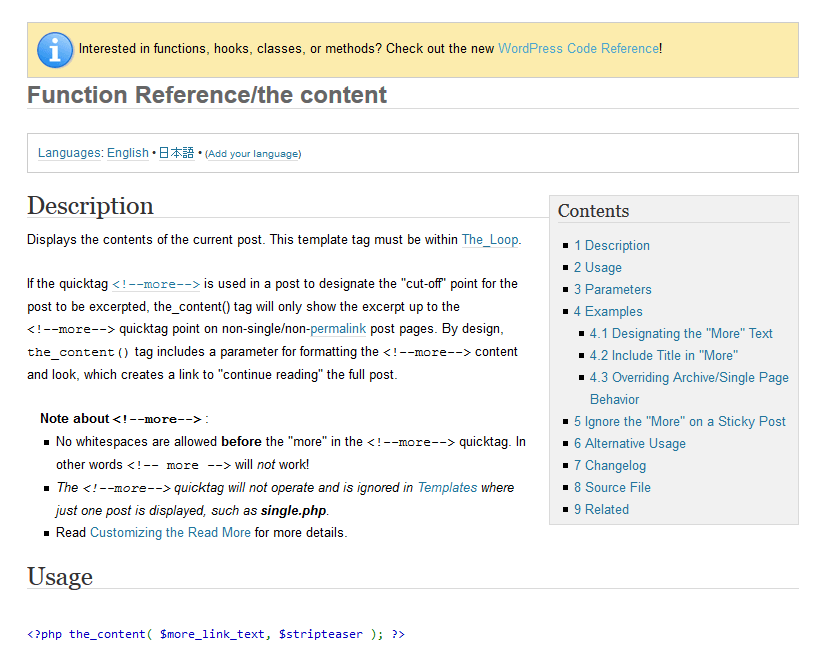Click the bold single.php text
Screen dimensions: 813x664
(293, 511)
